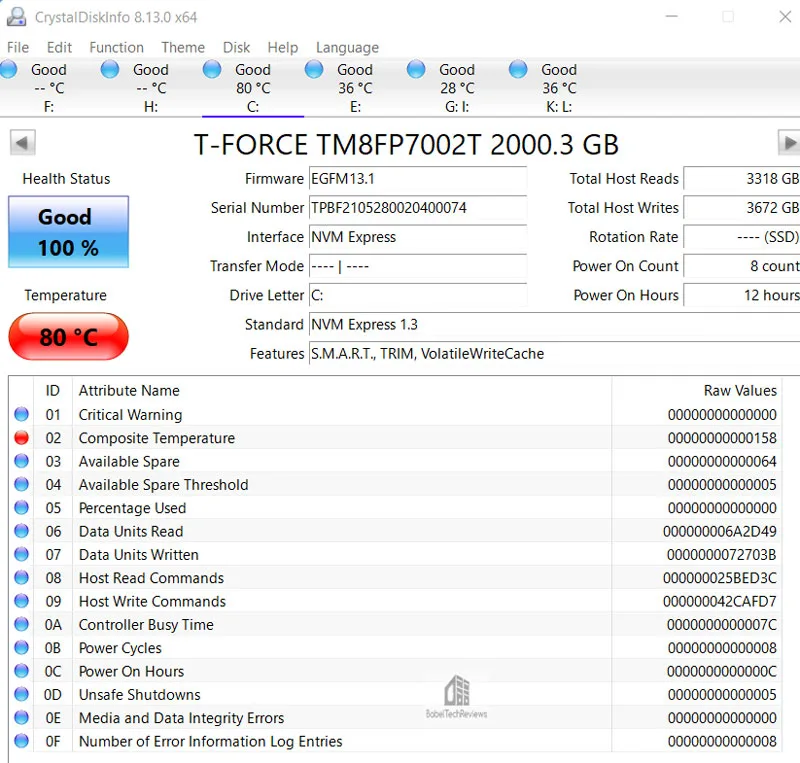Viewport: 800px width, 763px height.
Task: Click the Power On Count value
Action: pos(742,266)
